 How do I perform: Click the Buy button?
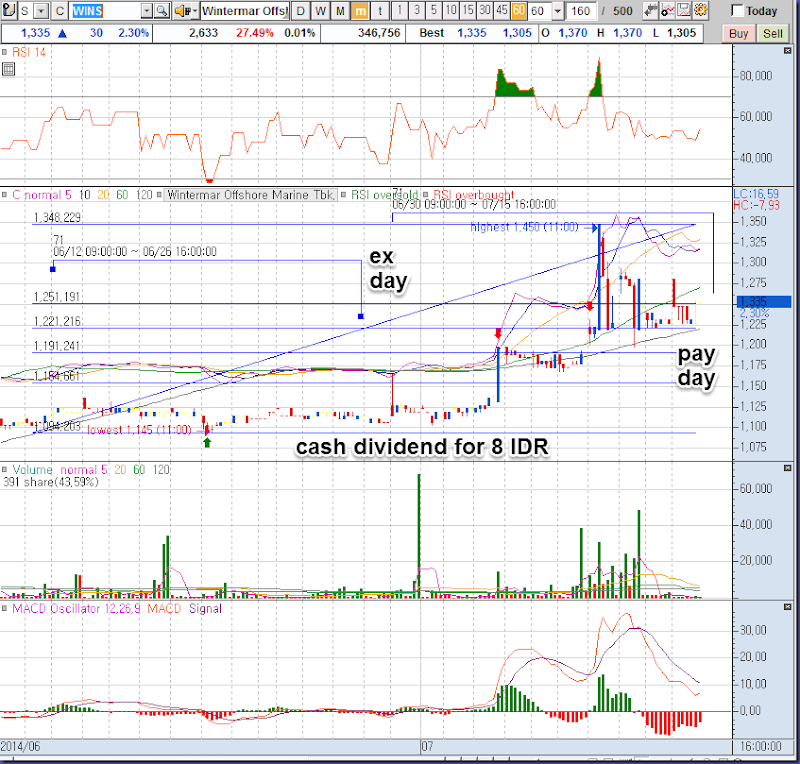point(738,34)
